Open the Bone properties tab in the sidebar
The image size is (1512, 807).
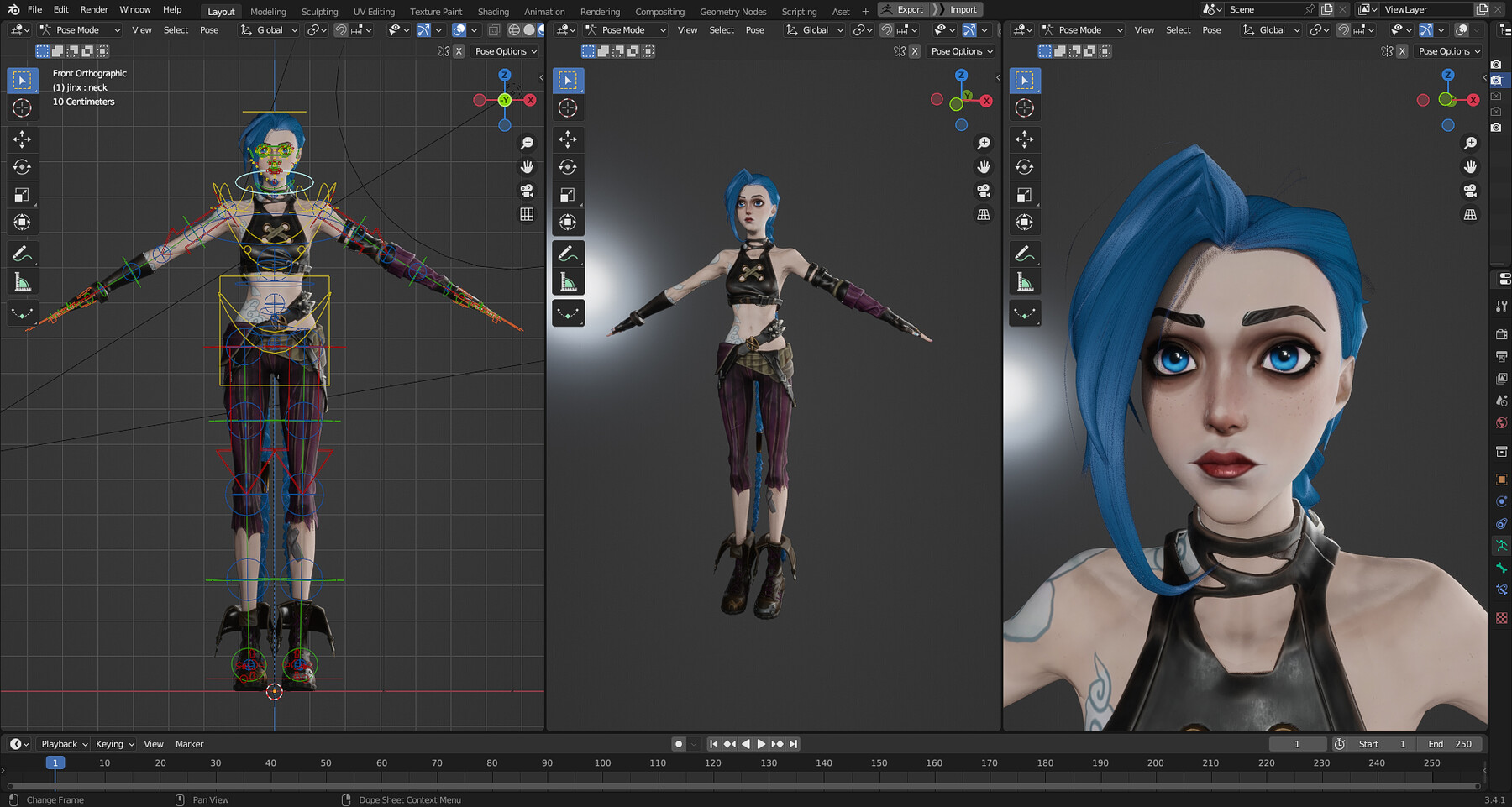(1502, 568)
